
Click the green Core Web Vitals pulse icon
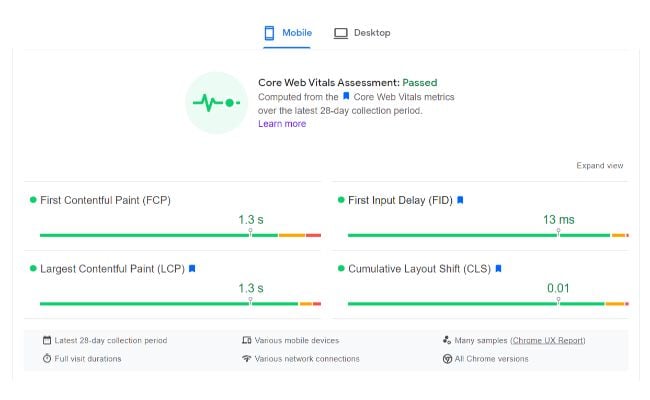point(216,102)
